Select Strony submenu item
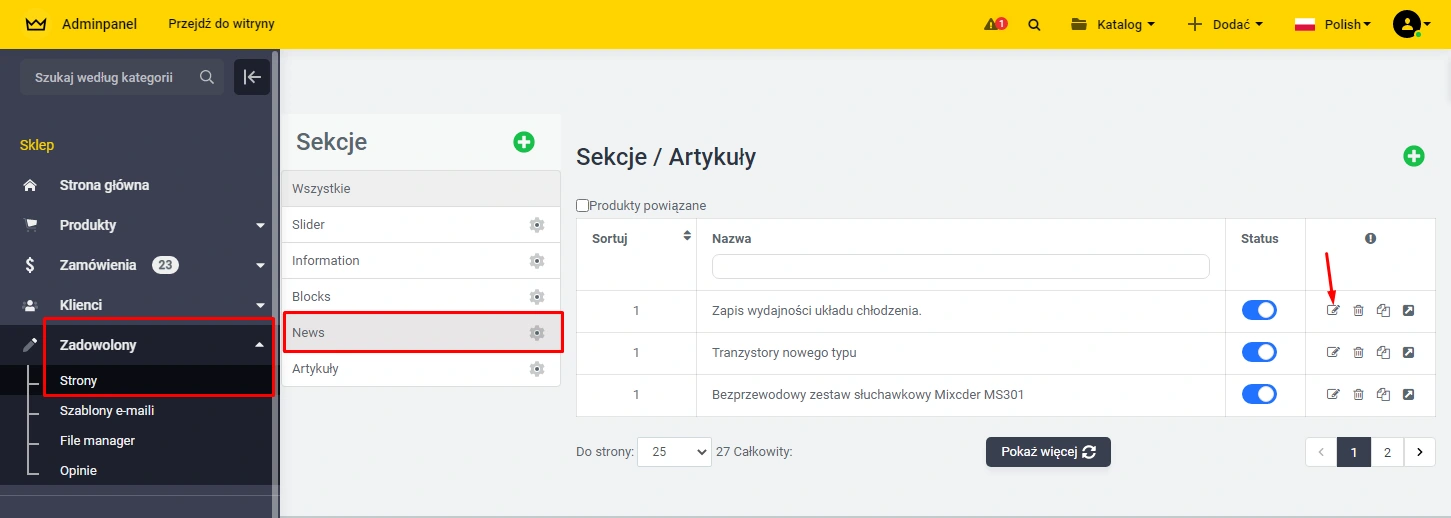This screenshot has height=518, width=1451. (x=78, y=380)
